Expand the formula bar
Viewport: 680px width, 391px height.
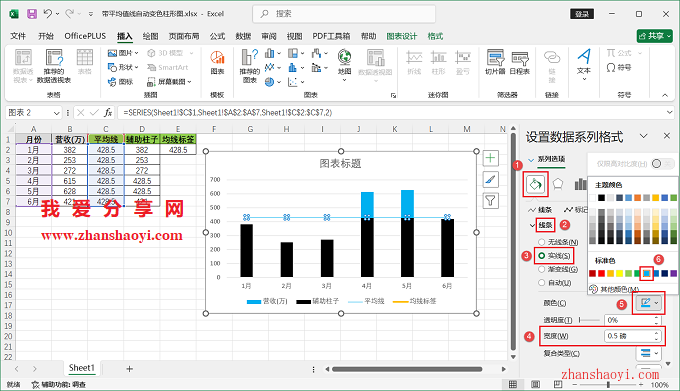(670, 113)
